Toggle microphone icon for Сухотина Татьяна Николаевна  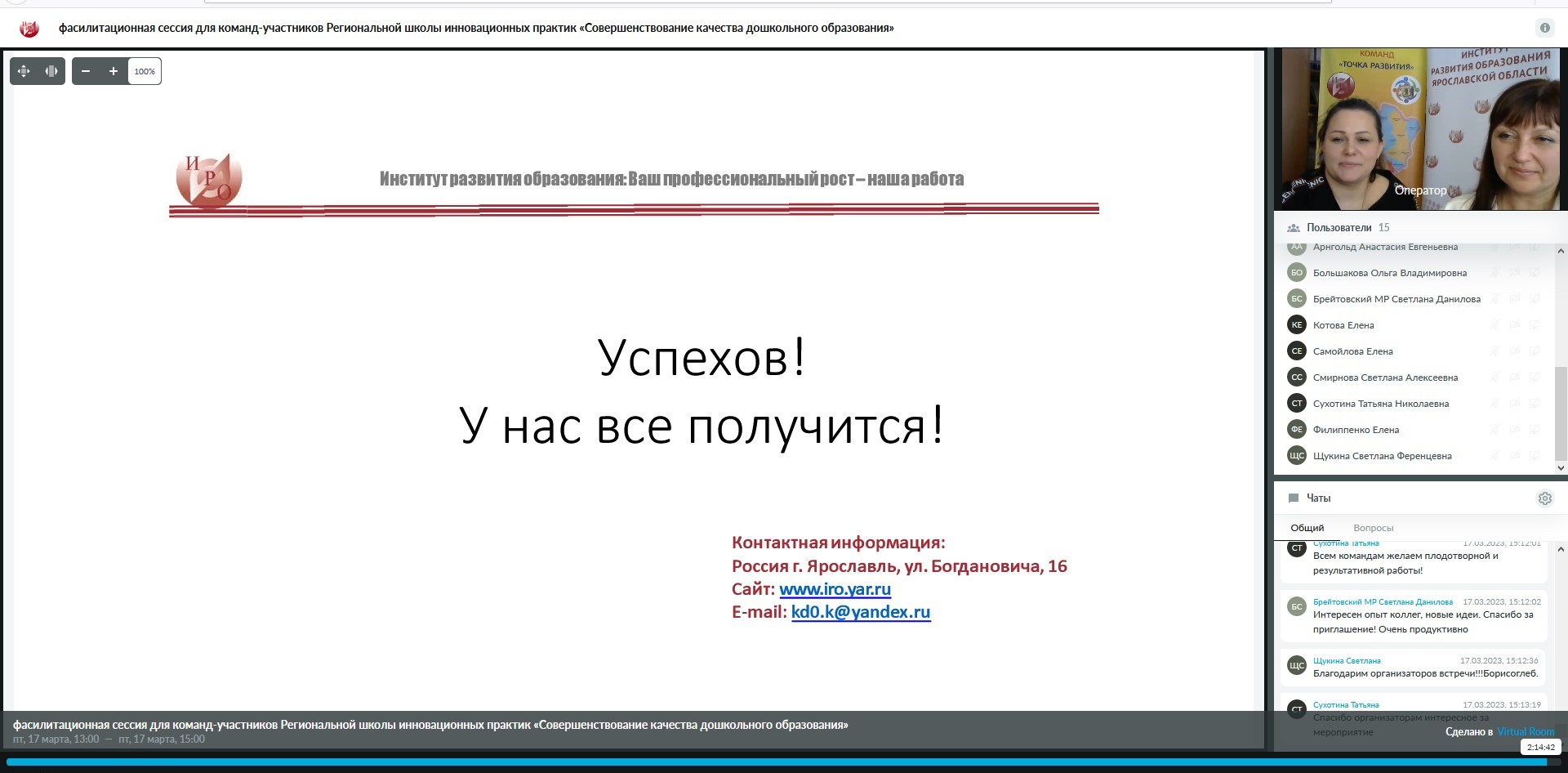pos(1495,404)
